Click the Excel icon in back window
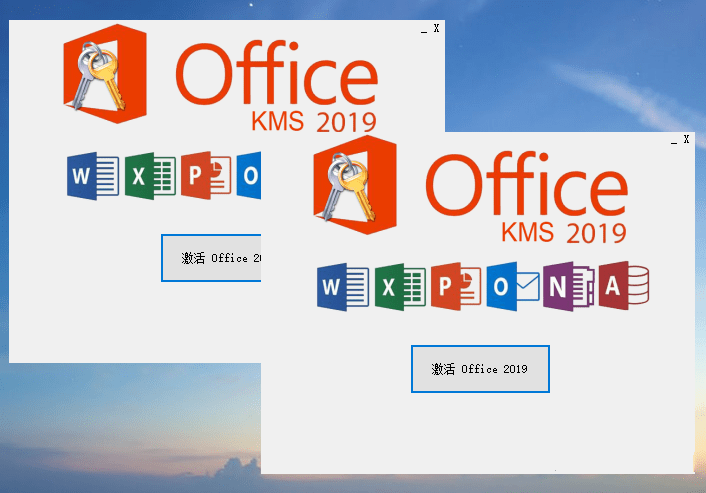Screen dimensions: 706x493 (150, 176)
